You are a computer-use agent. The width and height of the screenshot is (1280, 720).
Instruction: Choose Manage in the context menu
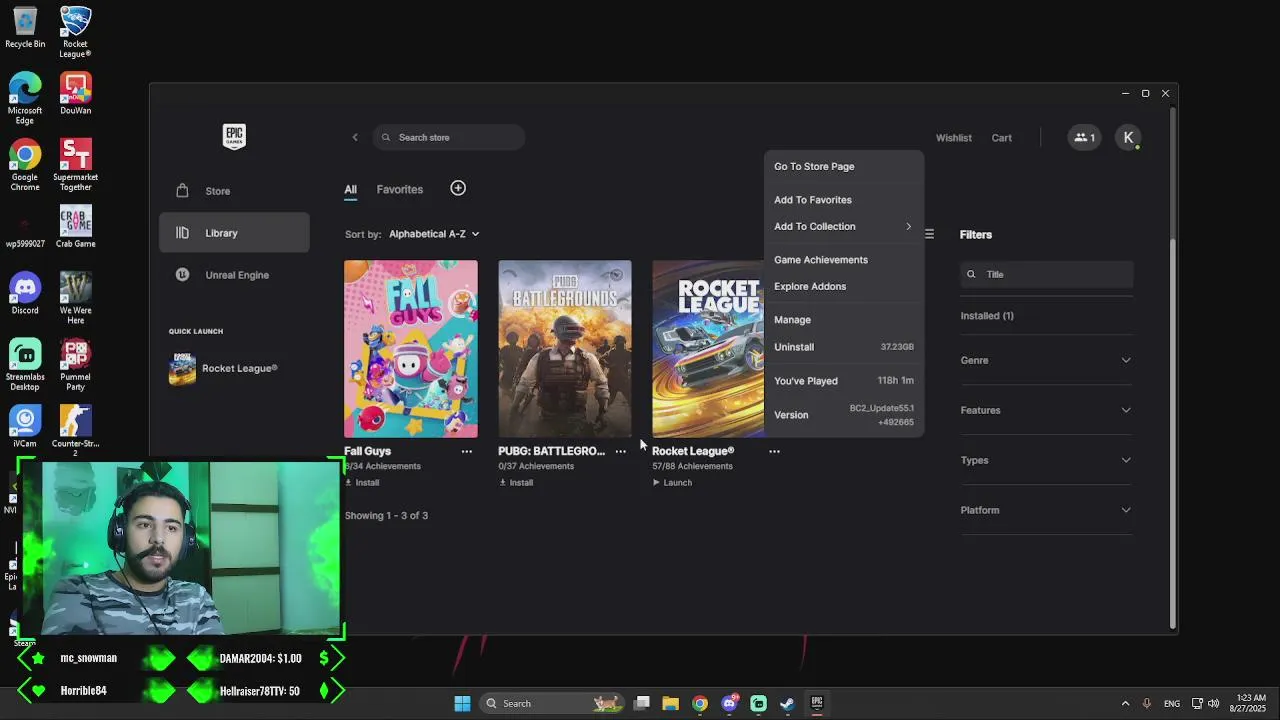coord(843,320)
